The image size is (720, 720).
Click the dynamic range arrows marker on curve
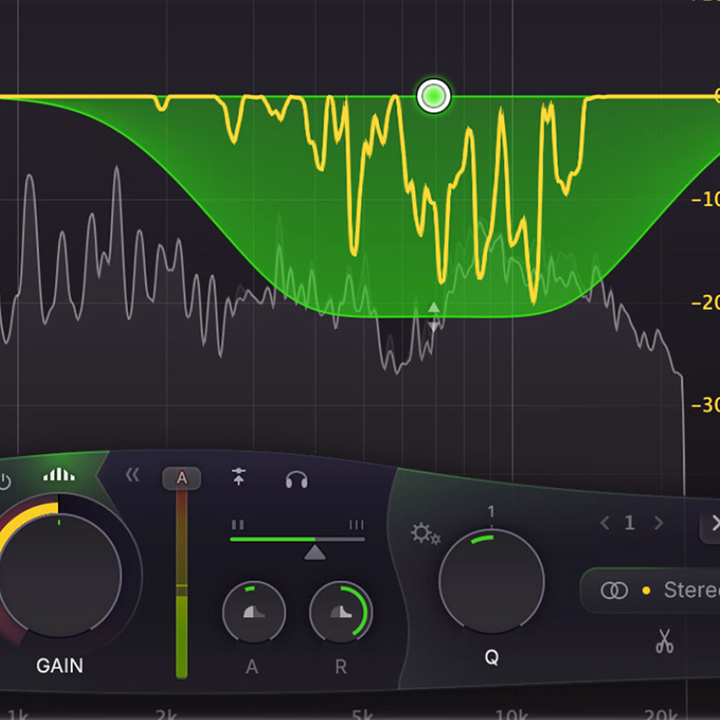point(433,316)
